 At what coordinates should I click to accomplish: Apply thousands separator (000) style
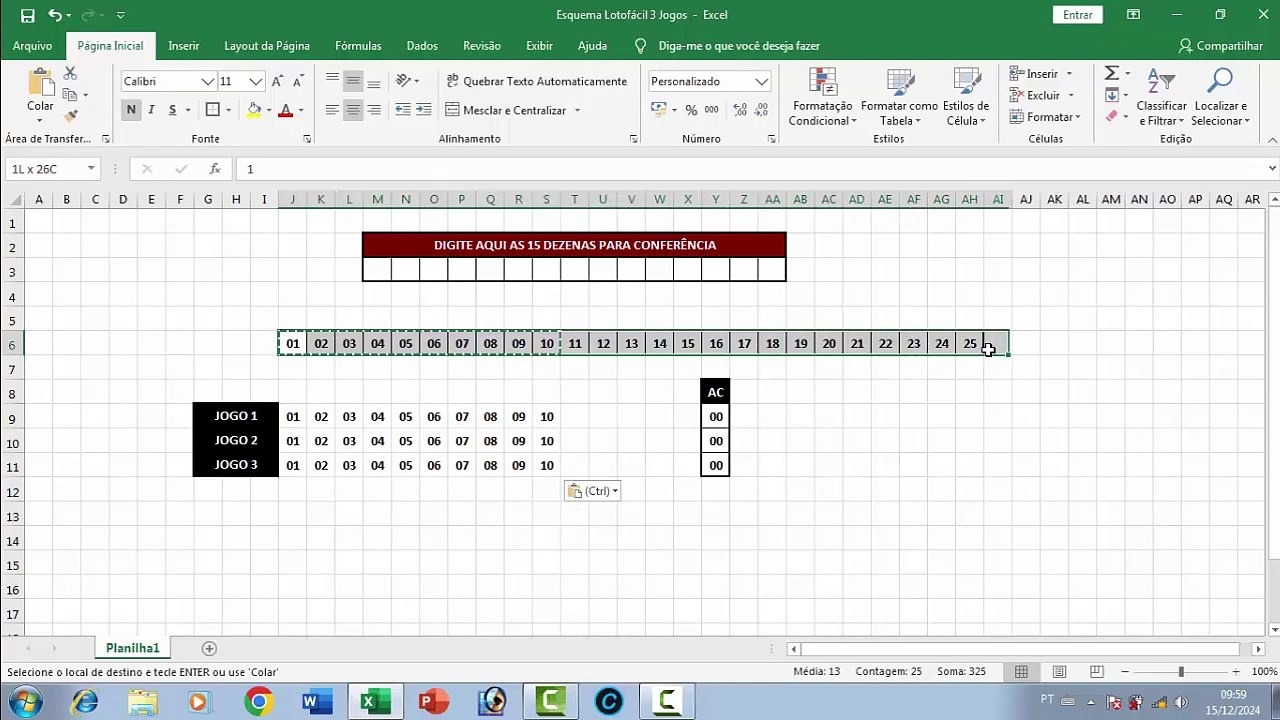(x=712, y=110)
